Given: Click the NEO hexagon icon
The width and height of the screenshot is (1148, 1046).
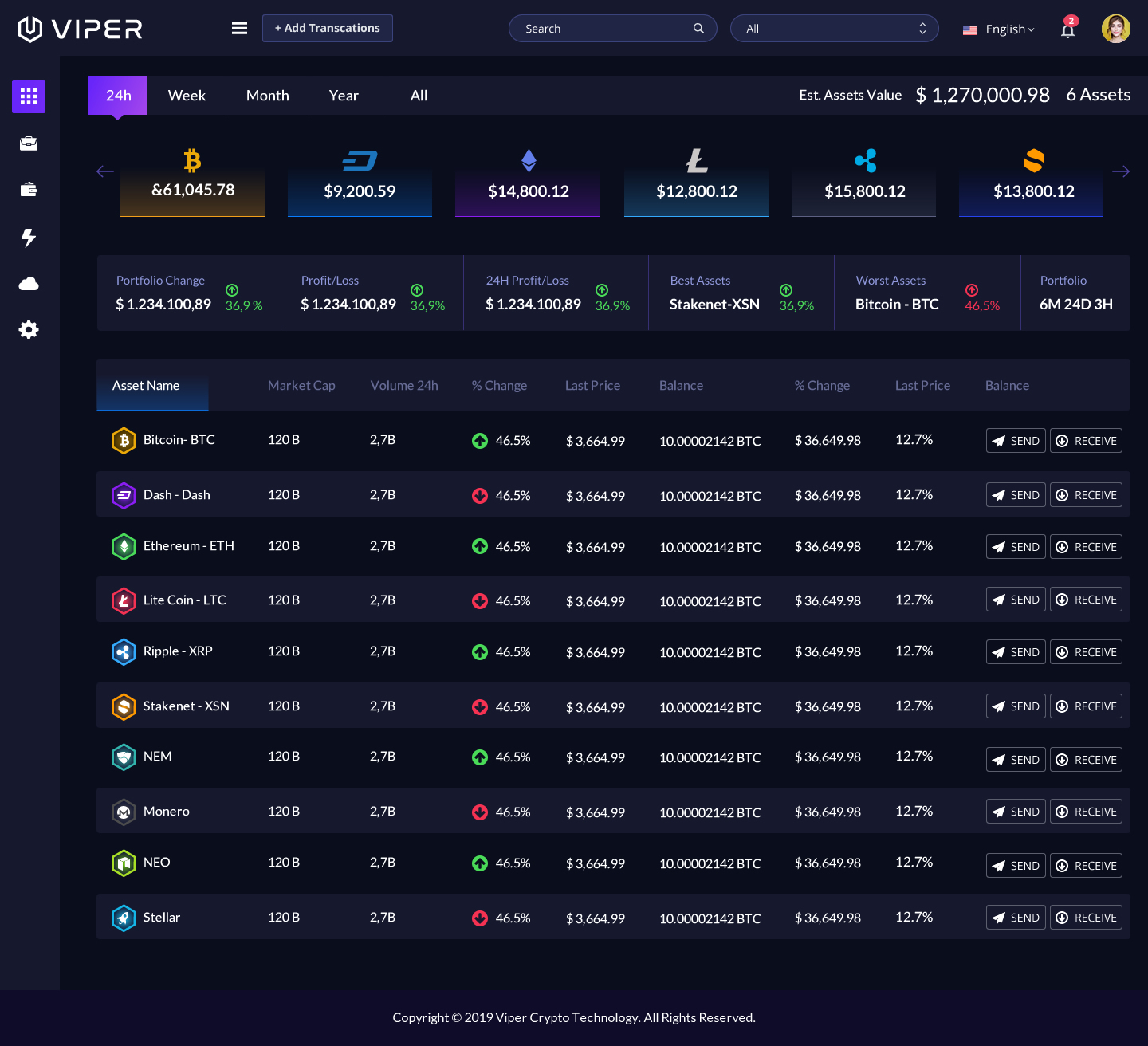Looking at the screenshot, I should tap(124, 863).
